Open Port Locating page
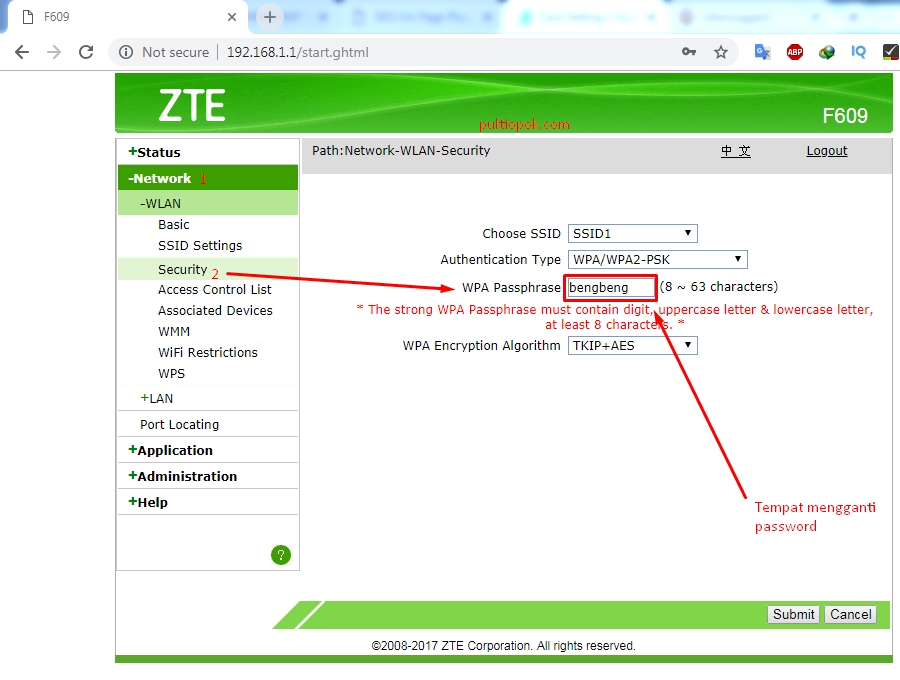 pyautogui.click(x=179, y=425)
